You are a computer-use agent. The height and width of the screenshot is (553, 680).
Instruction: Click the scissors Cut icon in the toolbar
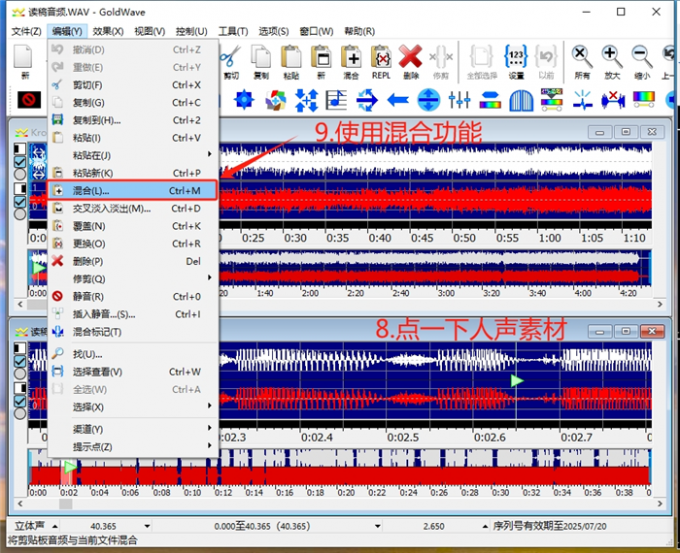[231, 56]
